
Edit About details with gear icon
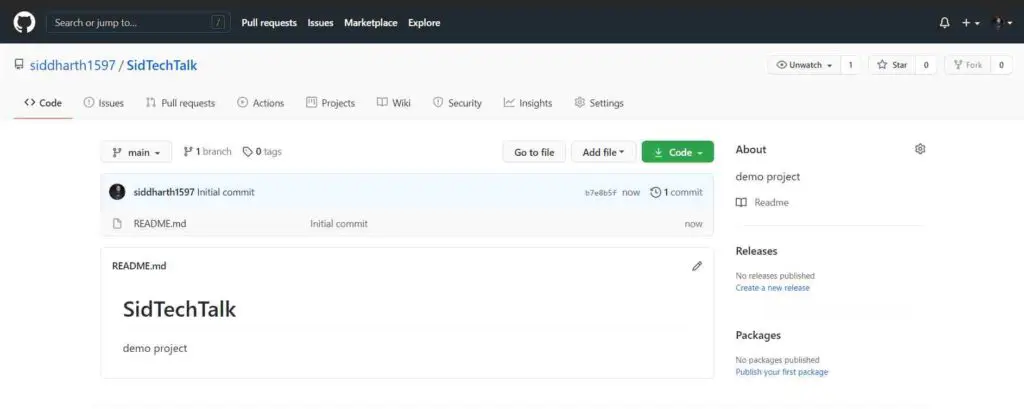click(x=920, y=149)
